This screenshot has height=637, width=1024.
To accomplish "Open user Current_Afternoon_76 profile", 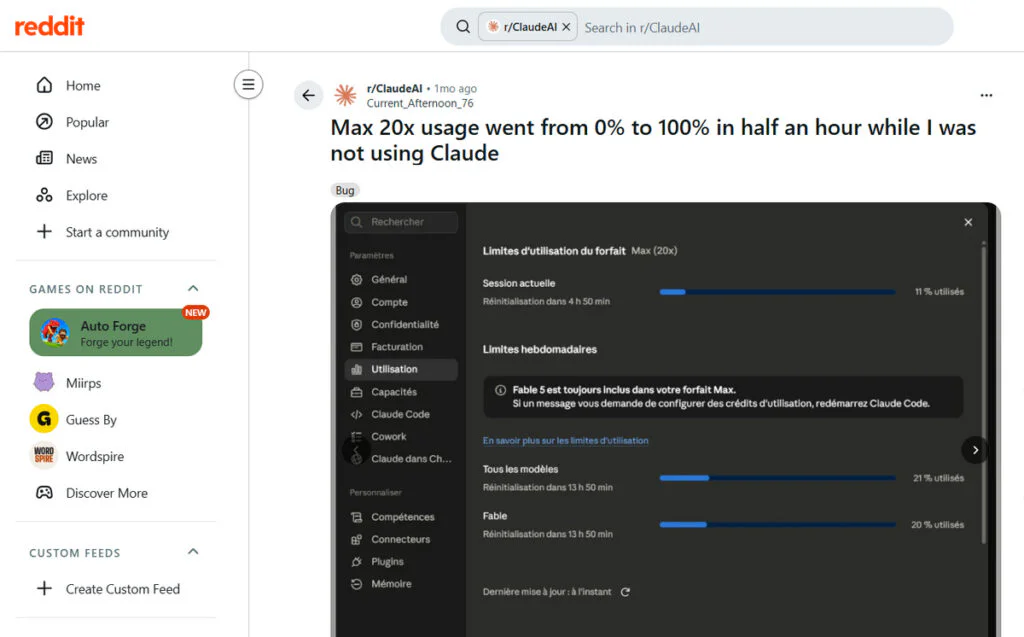I will (420, 103).
